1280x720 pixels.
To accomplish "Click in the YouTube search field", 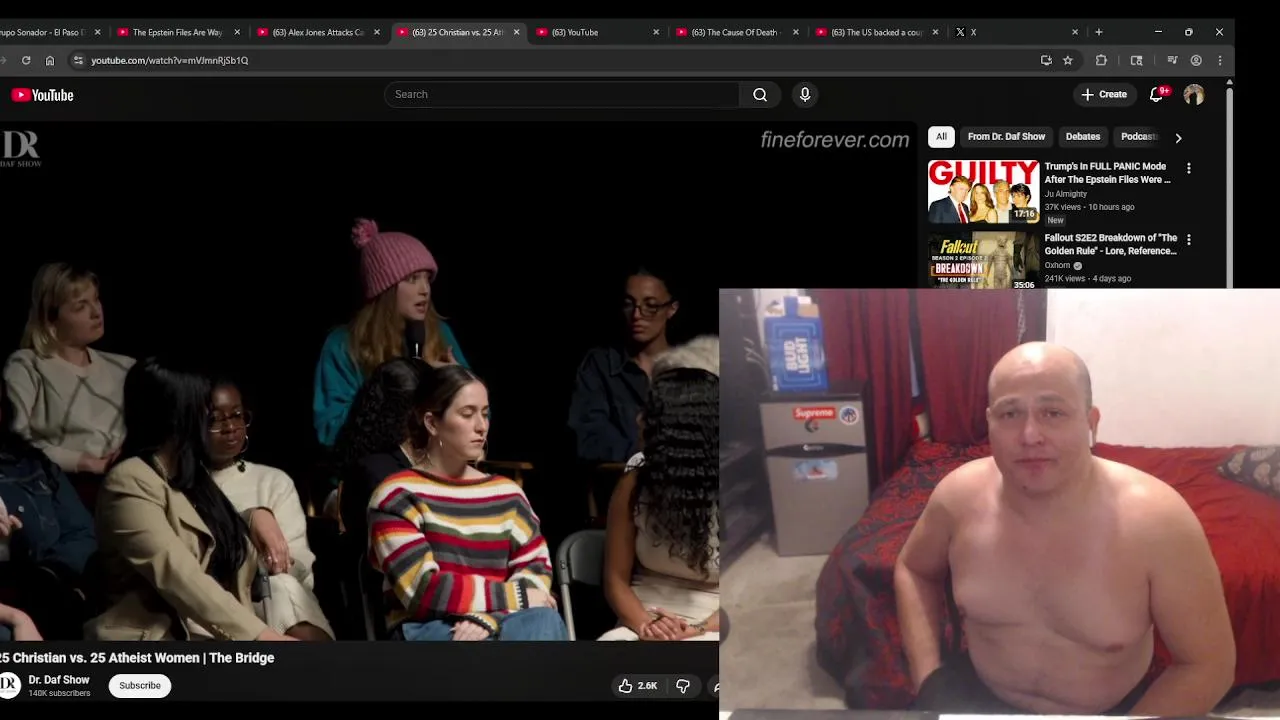I will 562,94.
